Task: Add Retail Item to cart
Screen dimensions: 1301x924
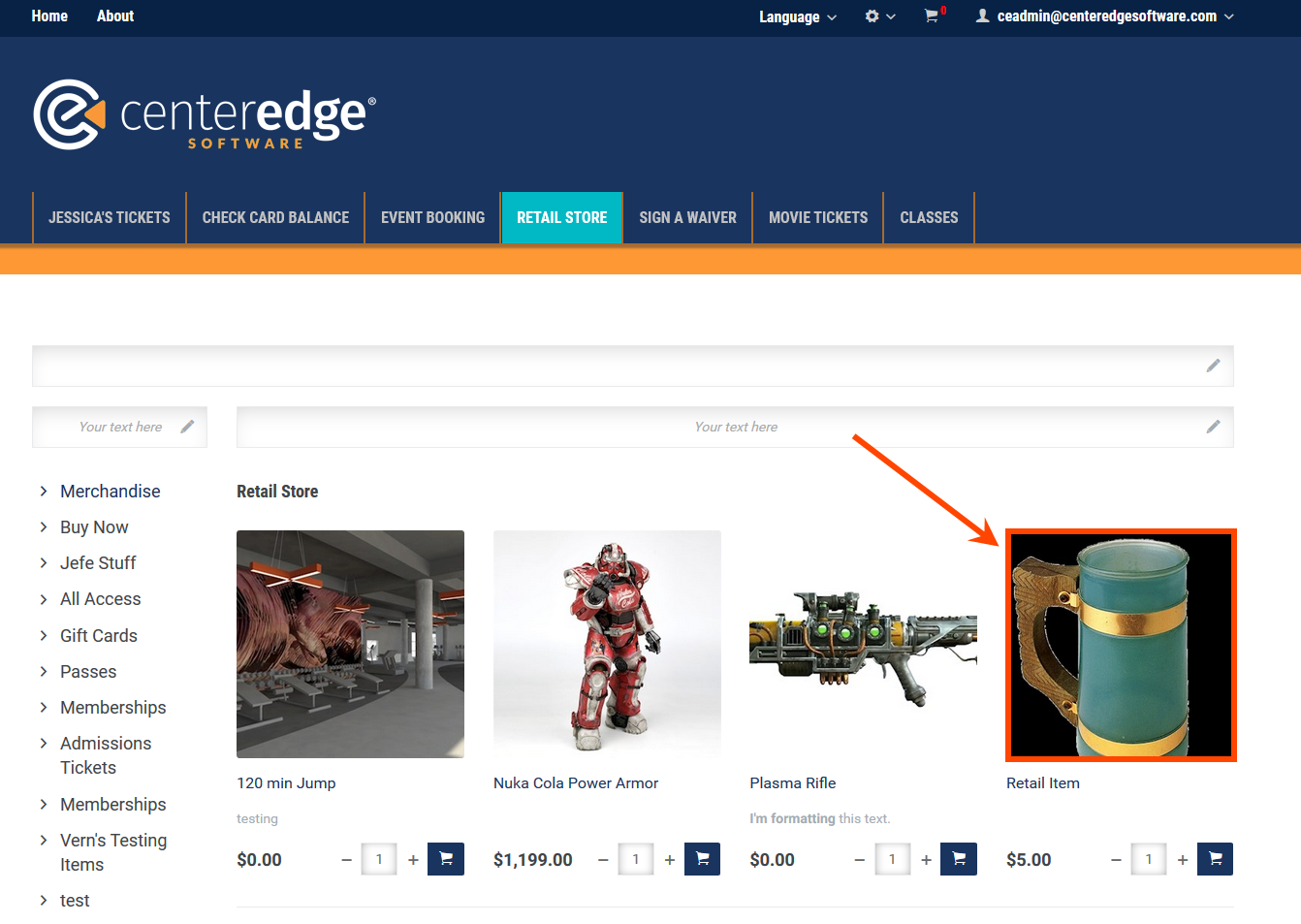Action: [1215, 859]
